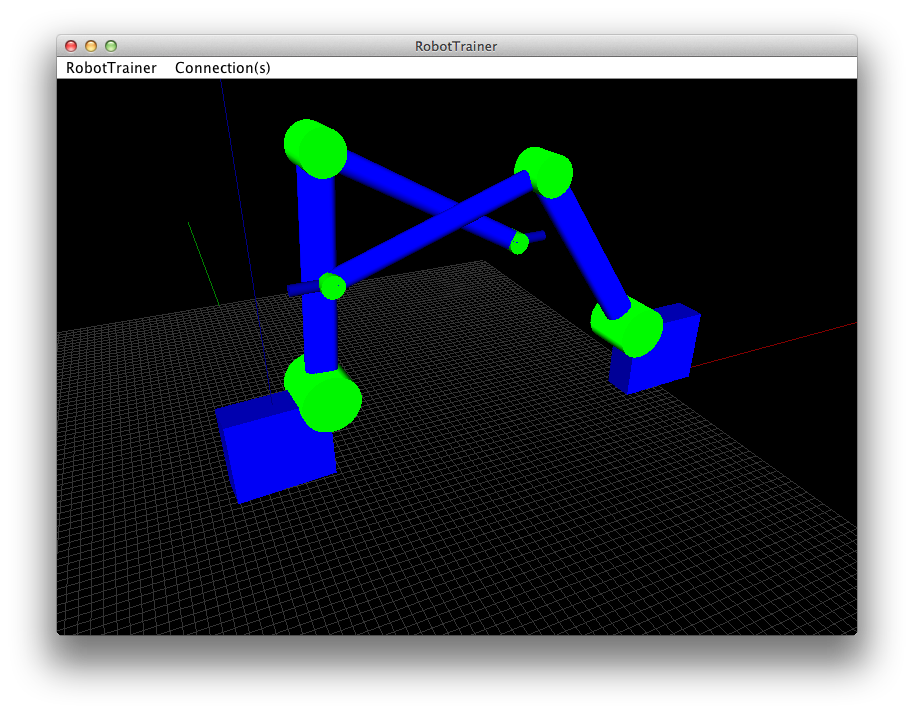The height and width of the screenshot is (714, 914).
Task: Open the Connection(s) menu
Action: [x=222, y=67]
